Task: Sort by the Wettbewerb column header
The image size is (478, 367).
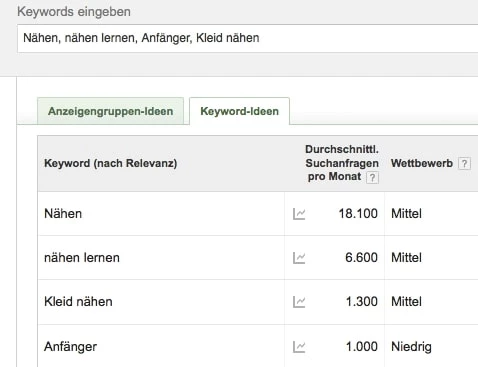Action: click(422, 163)
